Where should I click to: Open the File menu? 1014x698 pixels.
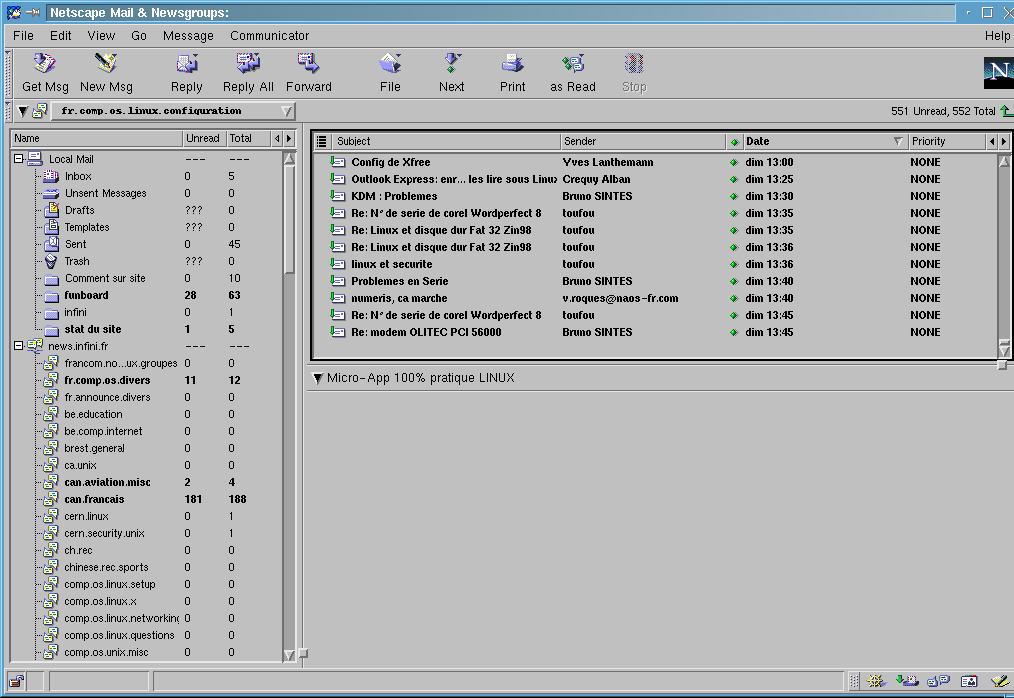pyautogui.click(x=23, y=36)
